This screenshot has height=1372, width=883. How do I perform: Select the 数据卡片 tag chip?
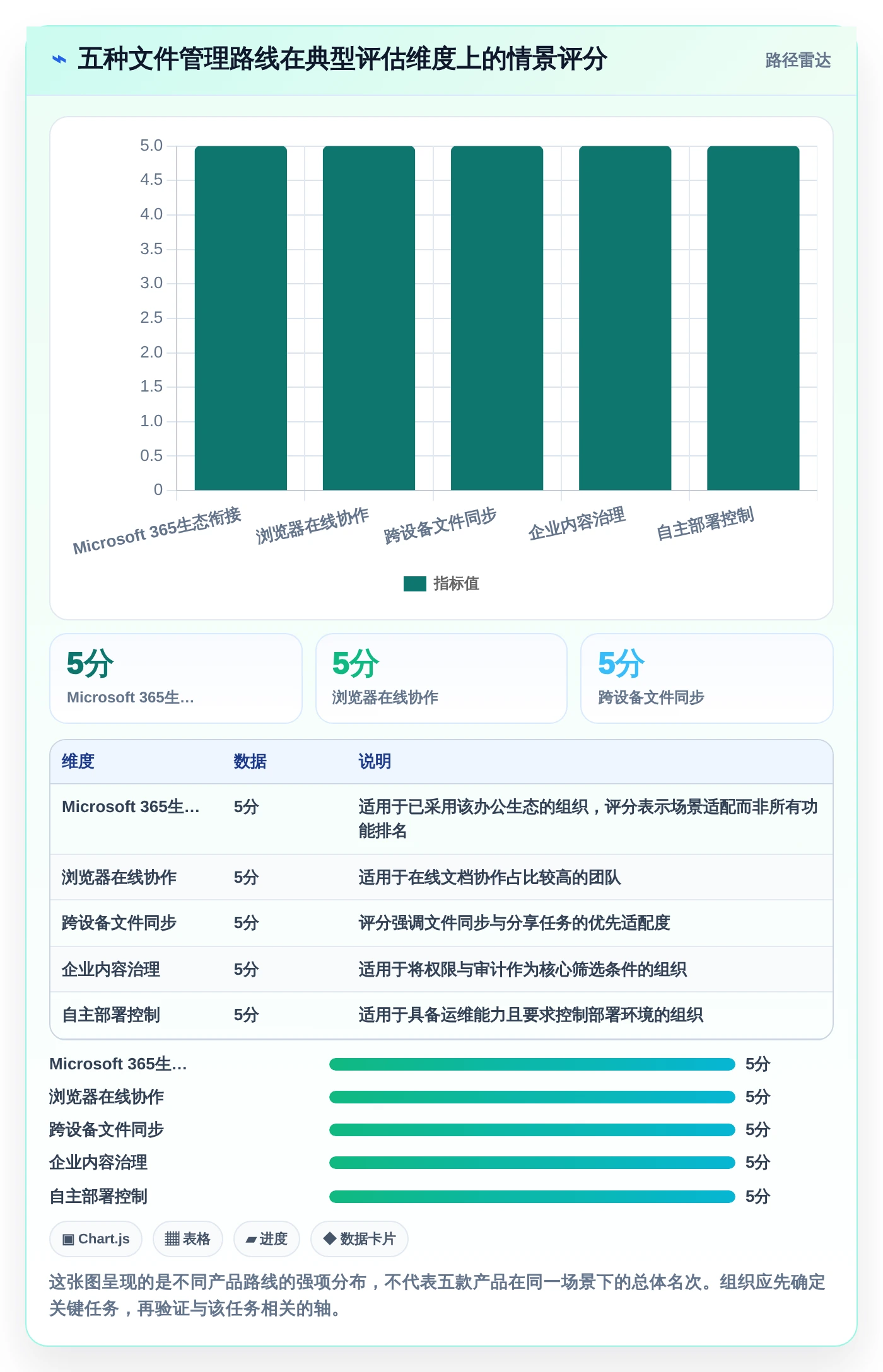(359, 1239)
